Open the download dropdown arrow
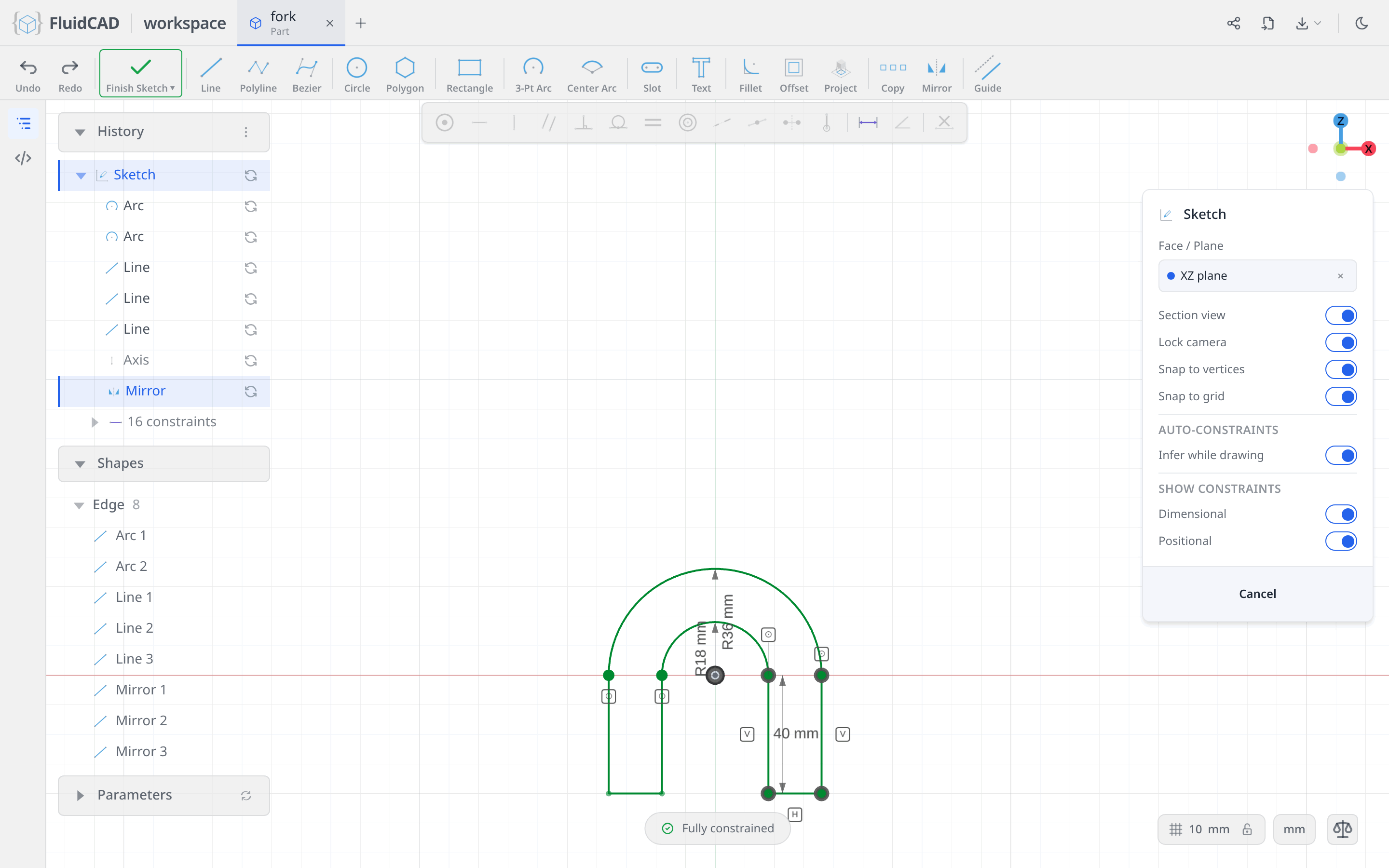The width and height of the screenshot is (1389, 868). tap(1318, 24)
